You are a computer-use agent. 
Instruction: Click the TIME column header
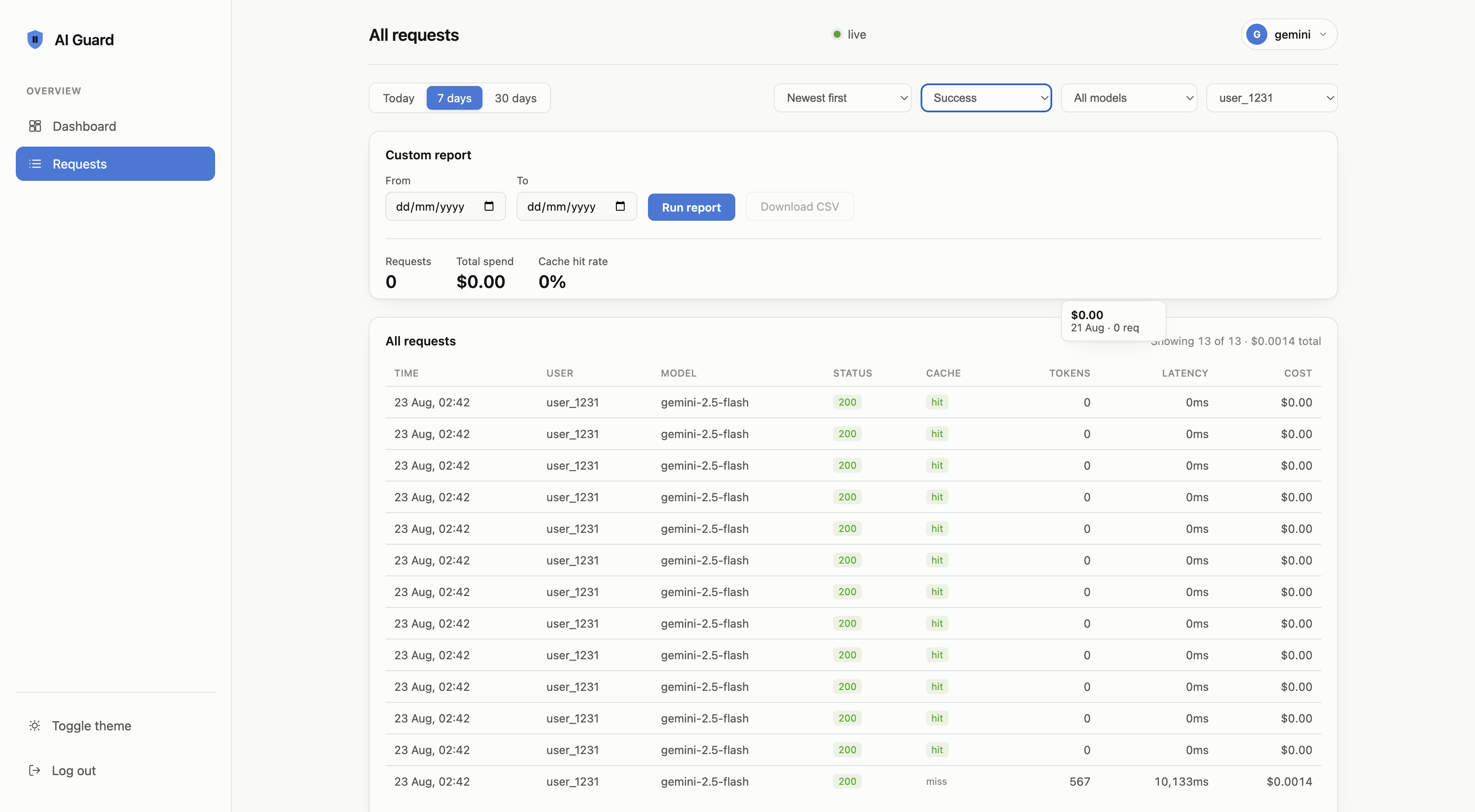(406, 373)
